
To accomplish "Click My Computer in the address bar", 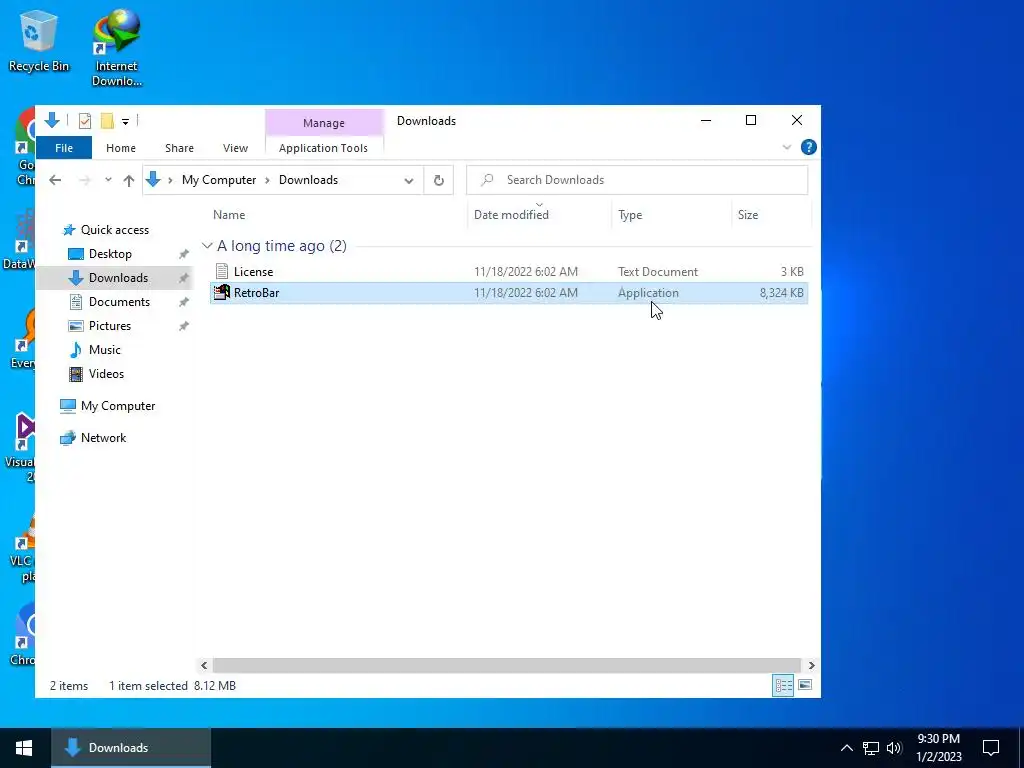I will pyautogui.click(x=219, y=180).
